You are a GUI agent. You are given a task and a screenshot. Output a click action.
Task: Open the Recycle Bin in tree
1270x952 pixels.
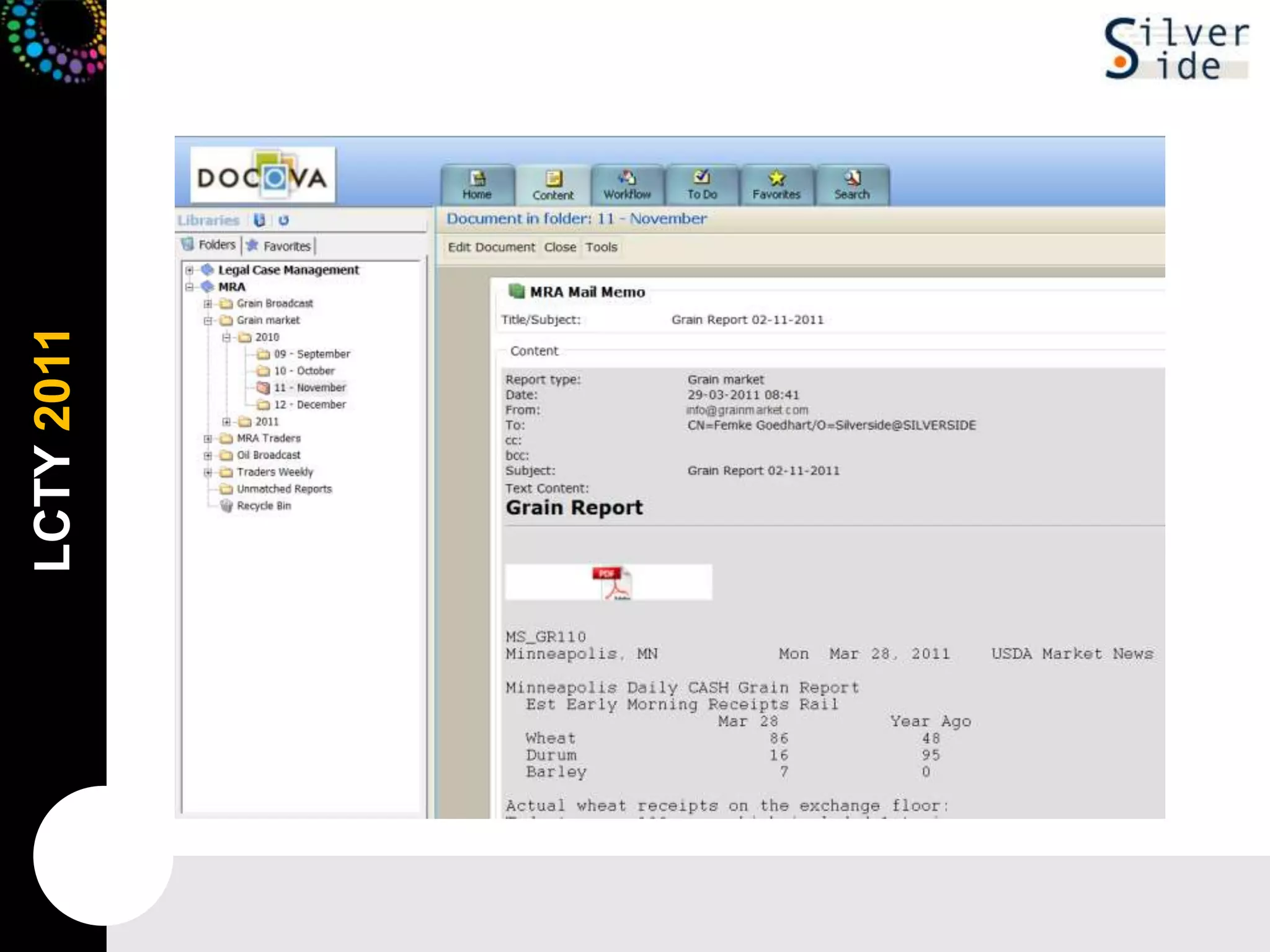point(263,506)
